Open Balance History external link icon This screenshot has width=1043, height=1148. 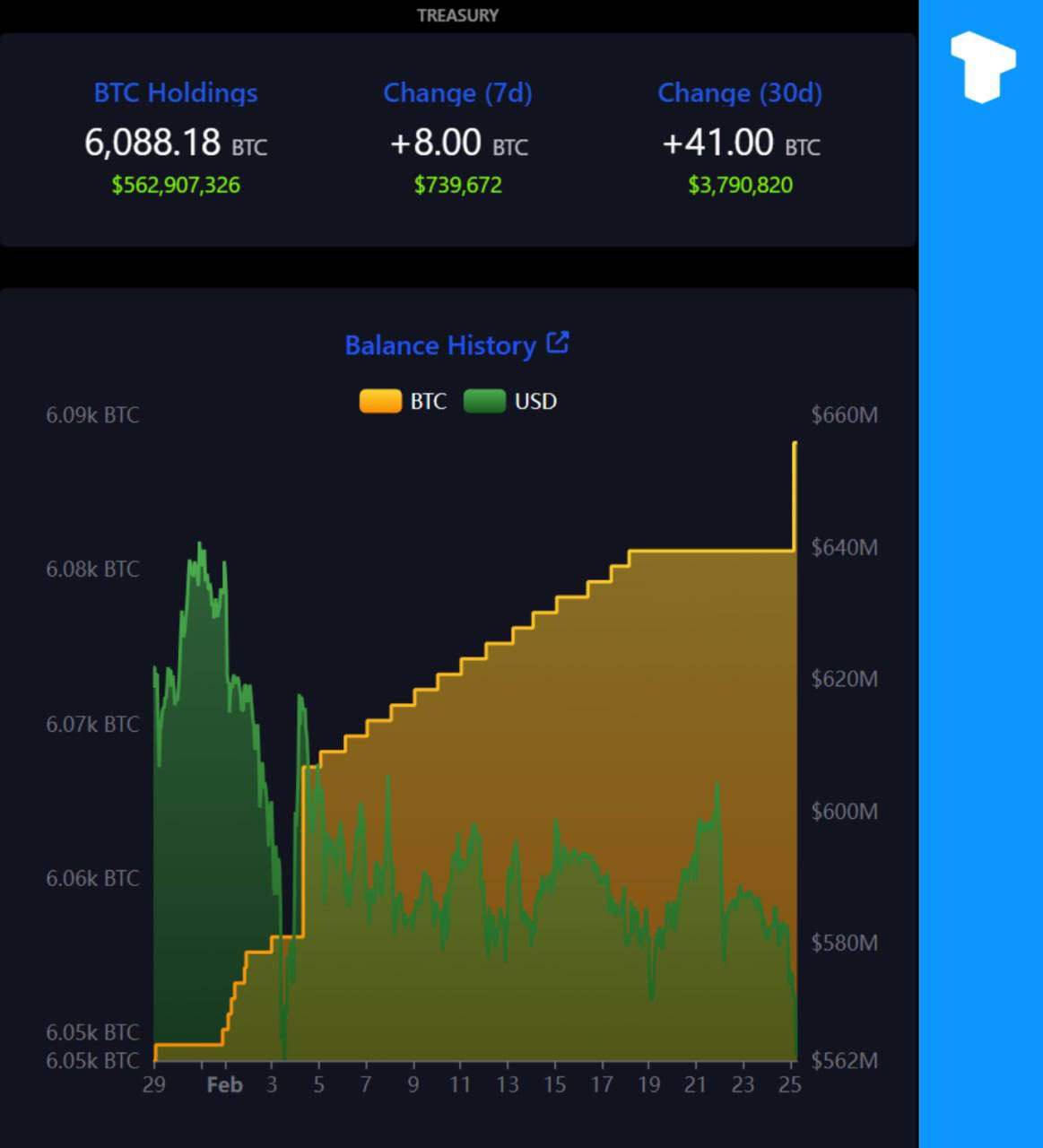[558, 343]
